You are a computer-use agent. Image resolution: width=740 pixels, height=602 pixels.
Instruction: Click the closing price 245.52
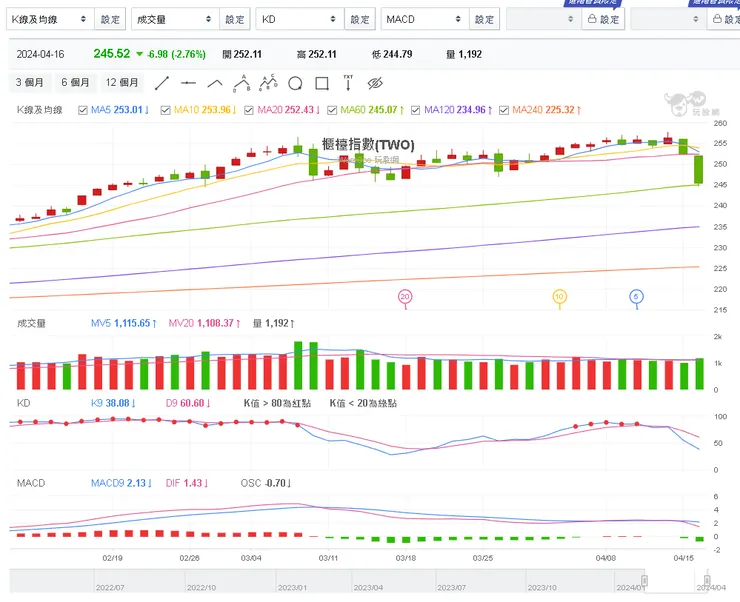click(x=112, y=54)
